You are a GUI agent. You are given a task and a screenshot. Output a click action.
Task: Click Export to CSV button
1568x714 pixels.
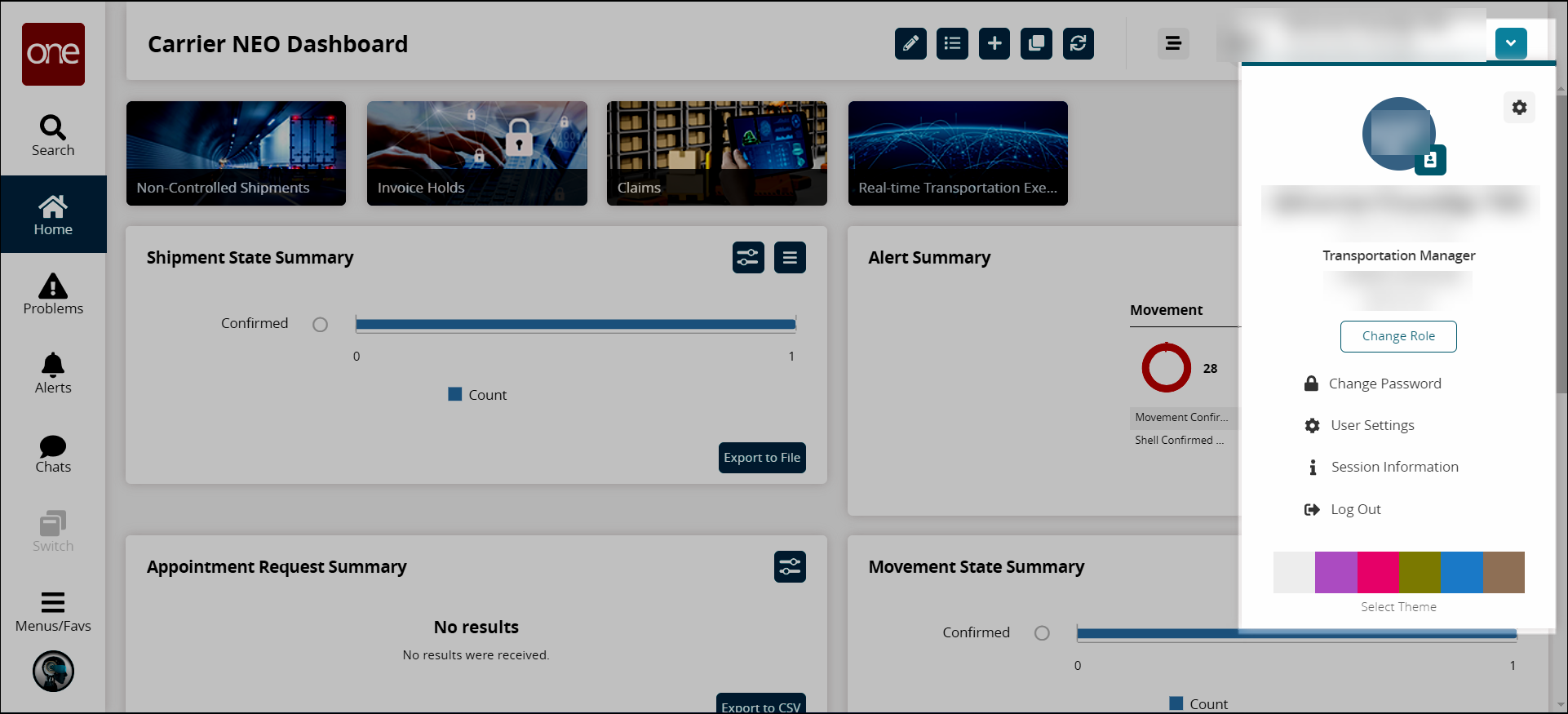pyautogui.click(x=761, y=704)
